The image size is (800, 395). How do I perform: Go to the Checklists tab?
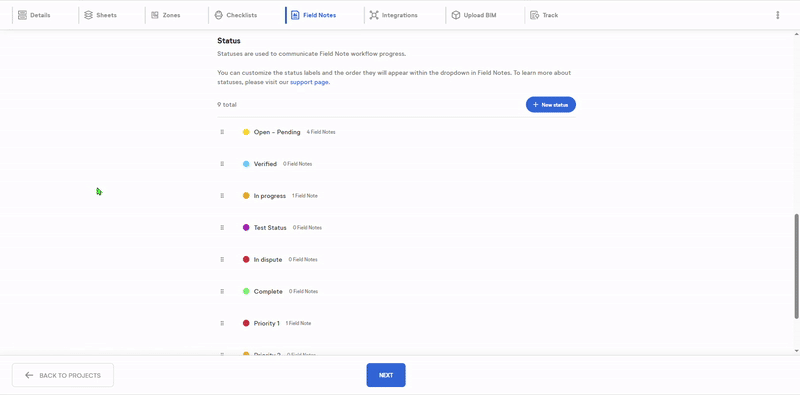coord(236,15)
